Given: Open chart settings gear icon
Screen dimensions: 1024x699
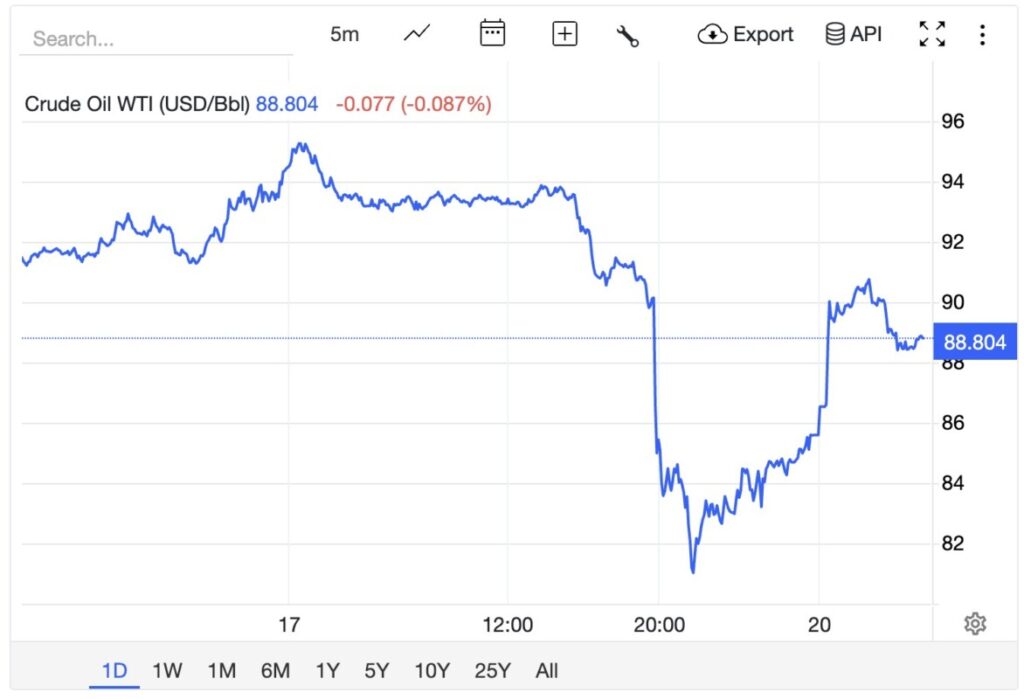Looking at the screenshot, I should coord(975,624).
